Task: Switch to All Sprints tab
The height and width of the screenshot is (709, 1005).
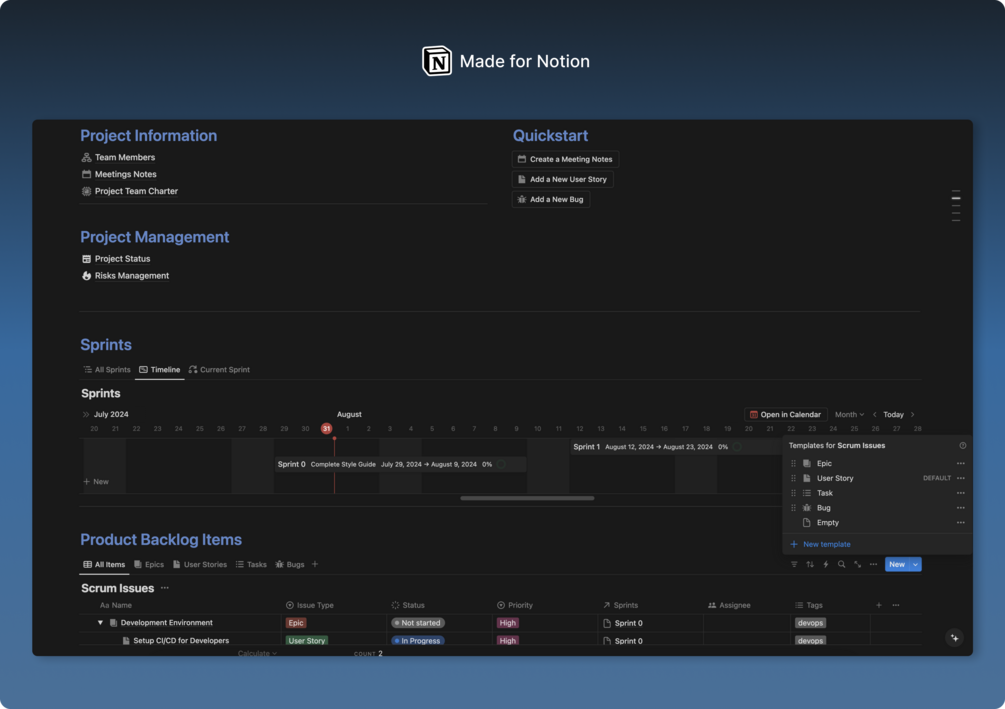Action: click(x=107, y=370)
